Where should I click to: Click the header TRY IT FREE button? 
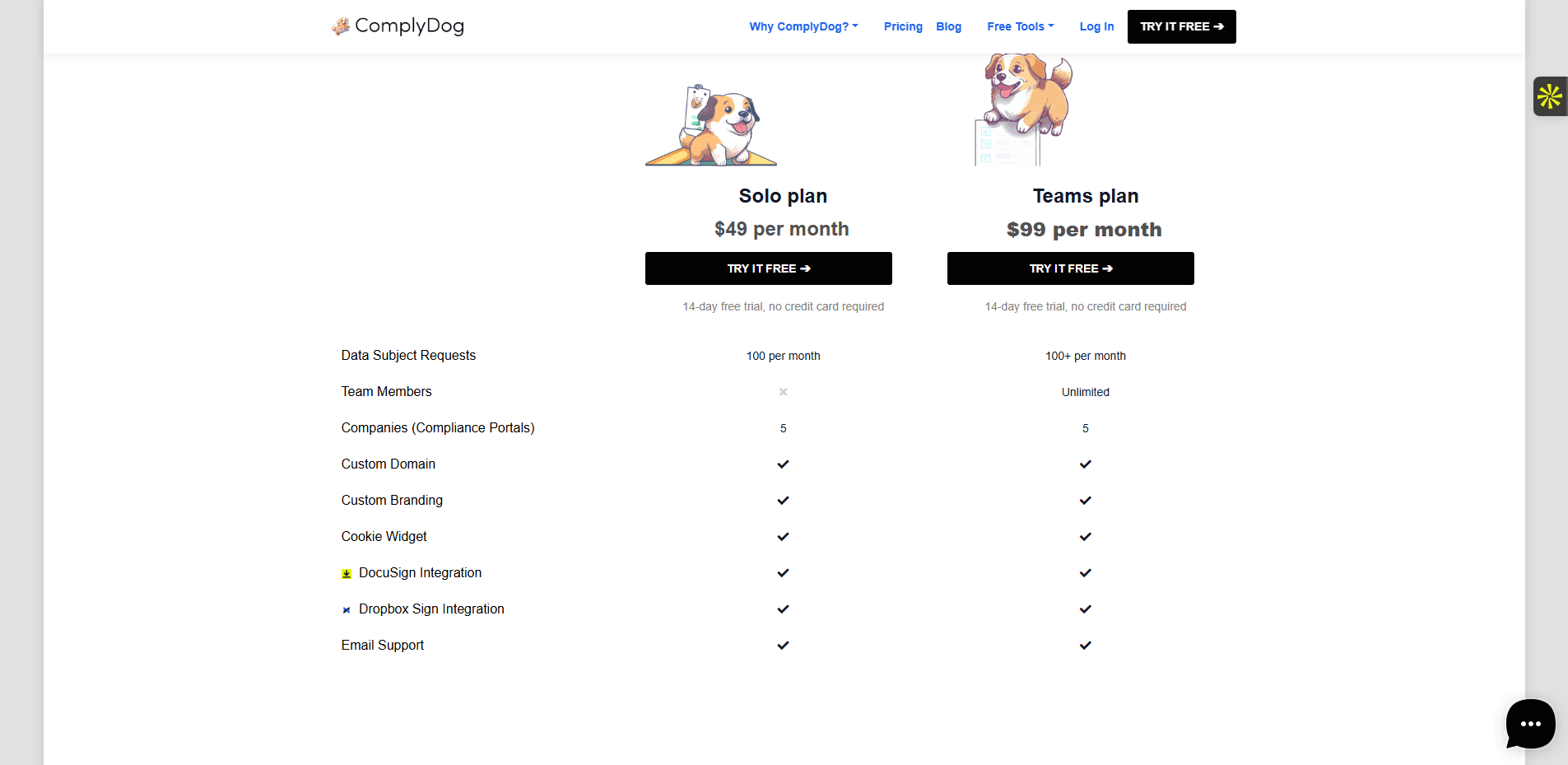click(1182, 26)
